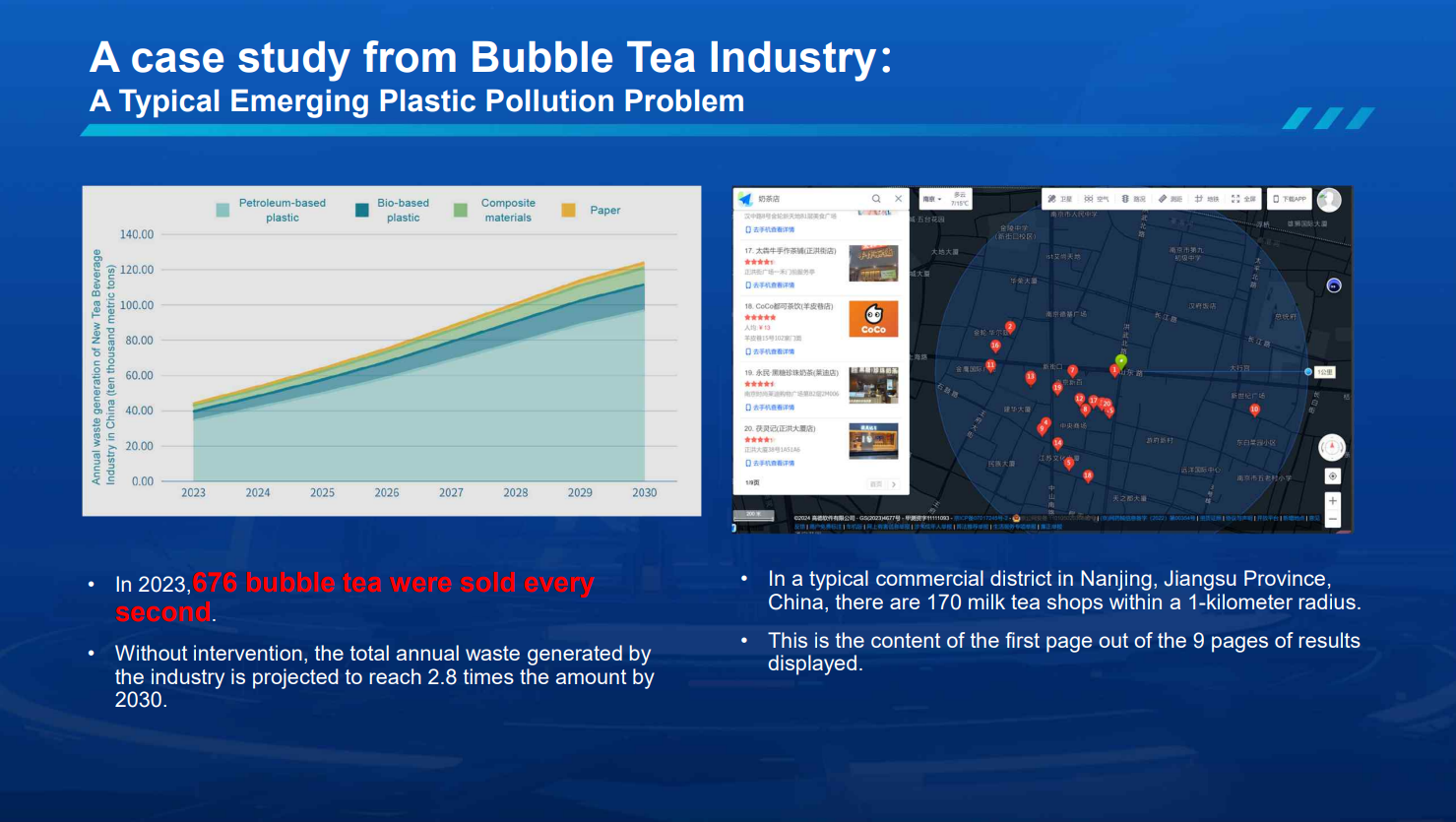Viewport: 1456px width, 822px height.
Task: Toggle the 地铁 subway layer
Action: click(x=1207, y=199)
